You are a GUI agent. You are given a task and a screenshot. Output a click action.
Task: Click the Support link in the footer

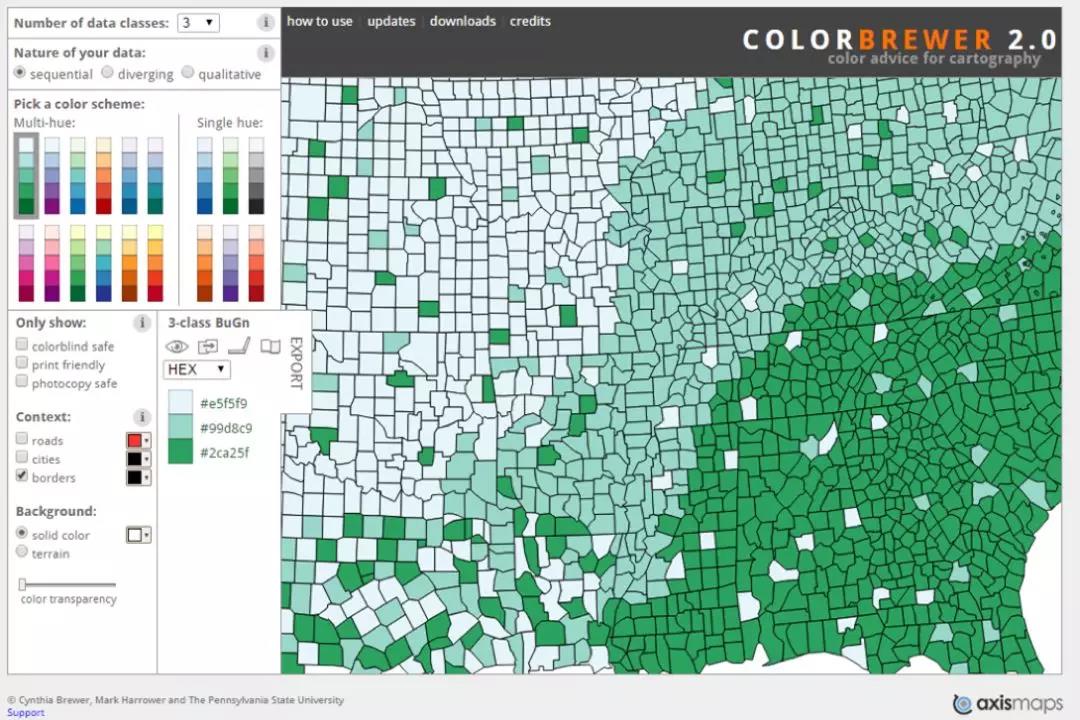point(25,712)
